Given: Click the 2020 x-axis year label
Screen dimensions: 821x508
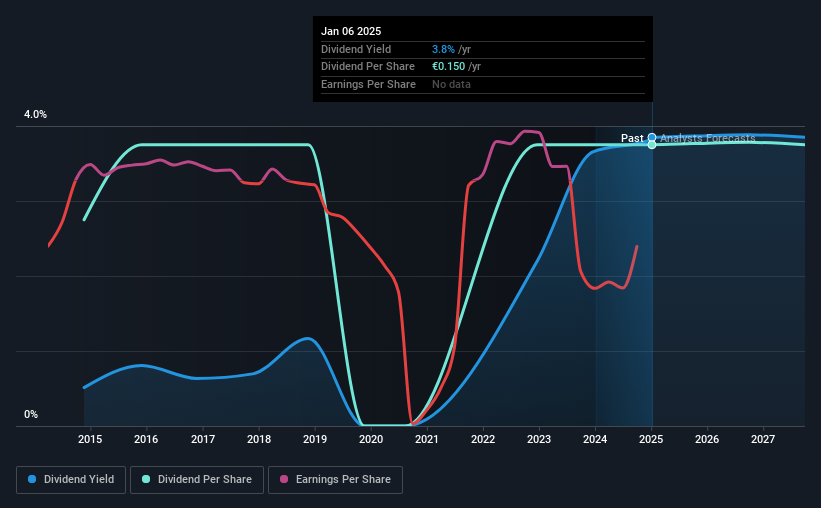Looking at the screenshot, I should pos(371,439).
